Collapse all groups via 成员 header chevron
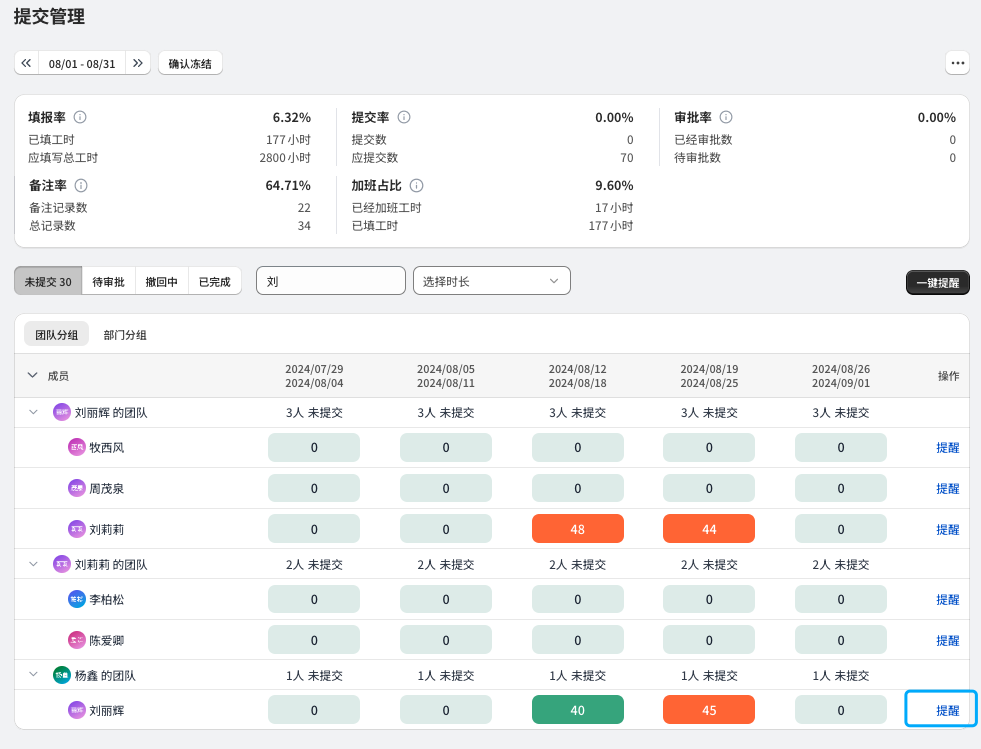981x749 pixels. [x=33, y=375]
